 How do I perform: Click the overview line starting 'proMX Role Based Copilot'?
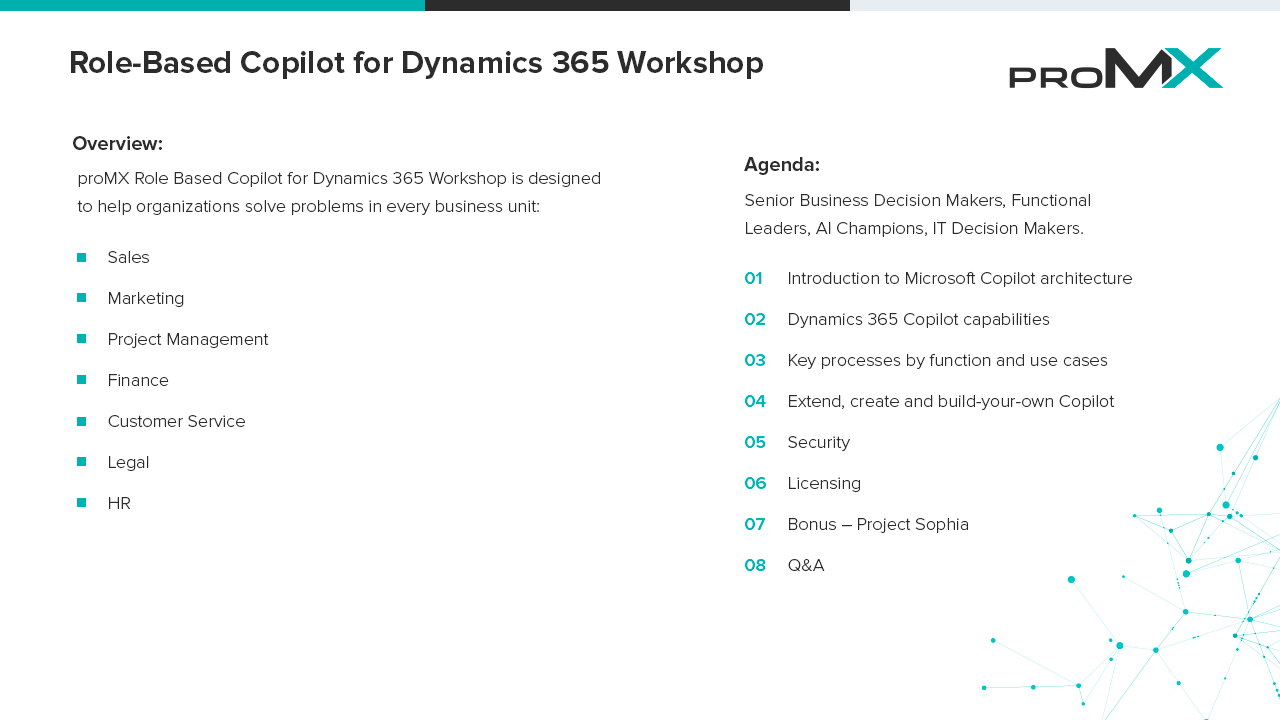339,178
